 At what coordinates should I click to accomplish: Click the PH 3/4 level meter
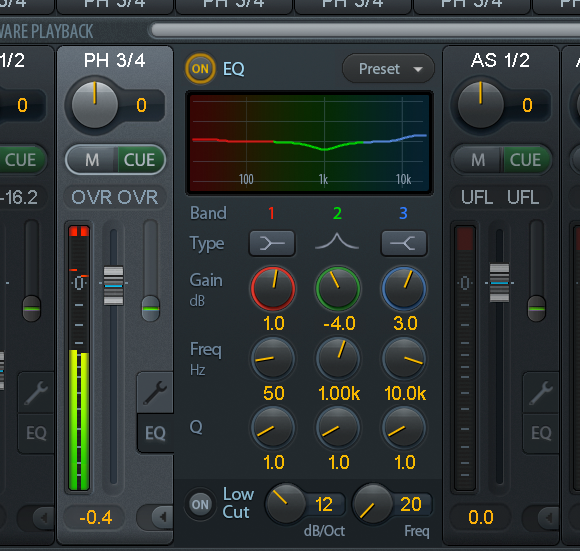(x=79, y=358)
